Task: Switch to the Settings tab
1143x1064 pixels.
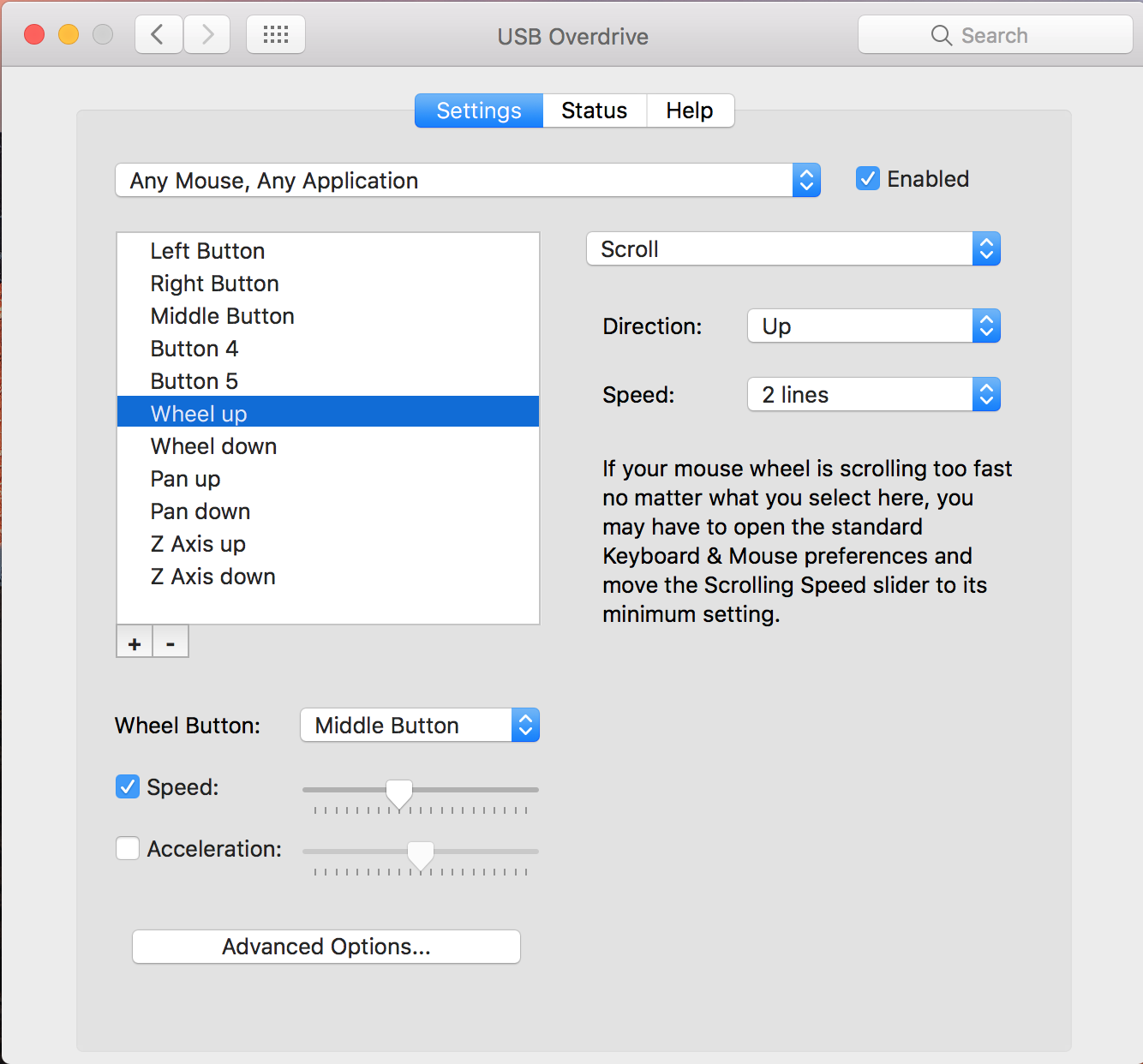Action: tap(479, 111)
